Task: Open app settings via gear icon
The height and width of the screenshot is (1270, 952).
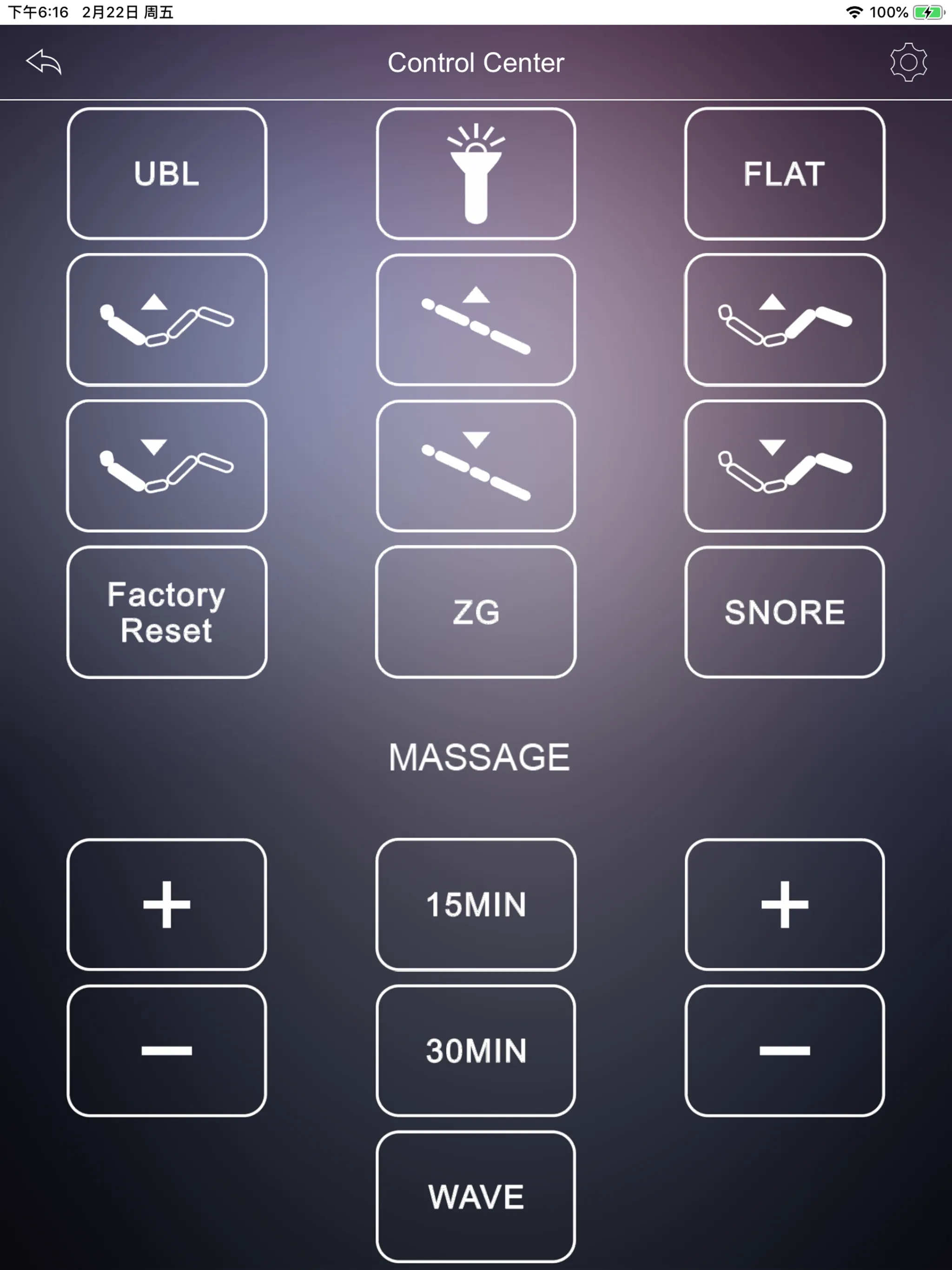Action: click(909, 62)
